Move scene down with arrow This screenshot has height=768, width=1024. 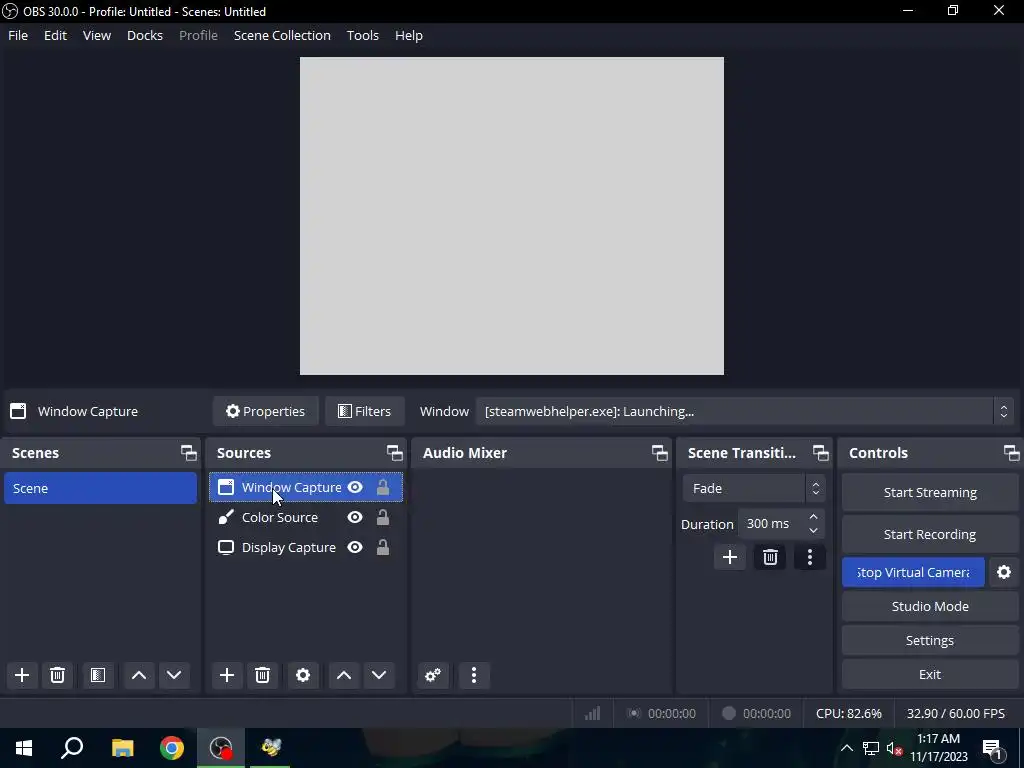174,675
